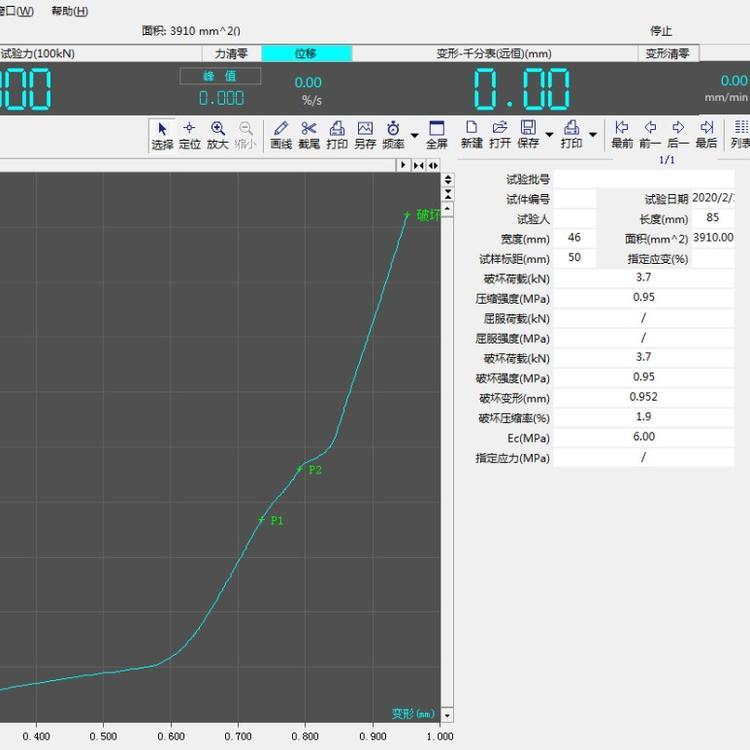This screenshot has width=750, height=750.
Task: Create a new record with 新建
Action: 472,134
